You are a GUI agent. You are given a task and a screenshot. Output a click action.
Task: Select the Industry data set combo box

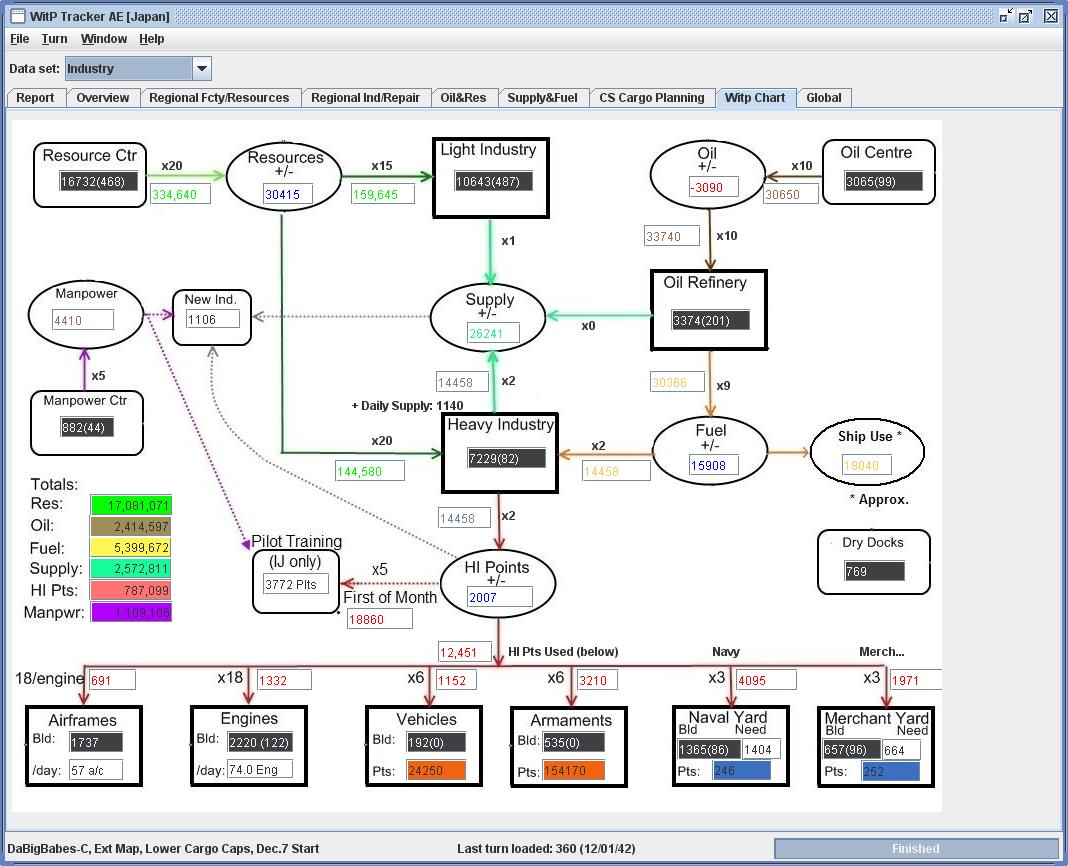click(138, 68)
